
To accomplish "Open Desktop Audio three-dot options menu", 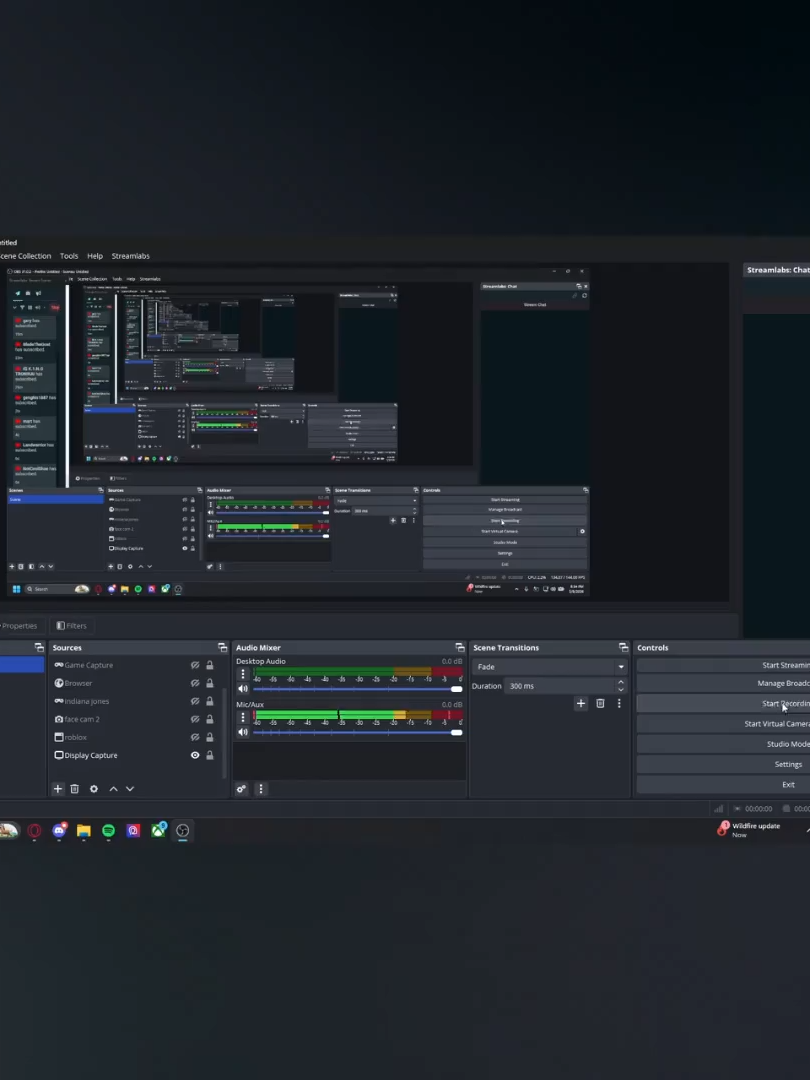I will (242, 674).
